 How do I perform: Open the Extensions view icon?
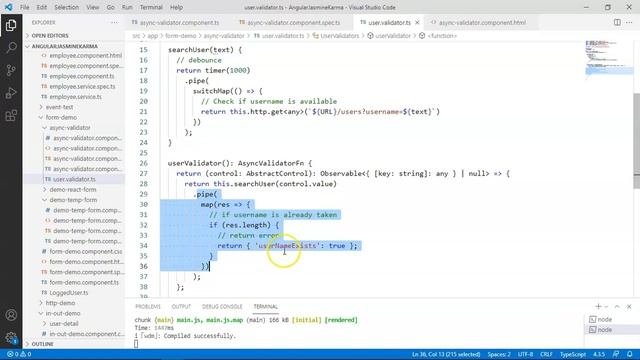tap(11, 116)
